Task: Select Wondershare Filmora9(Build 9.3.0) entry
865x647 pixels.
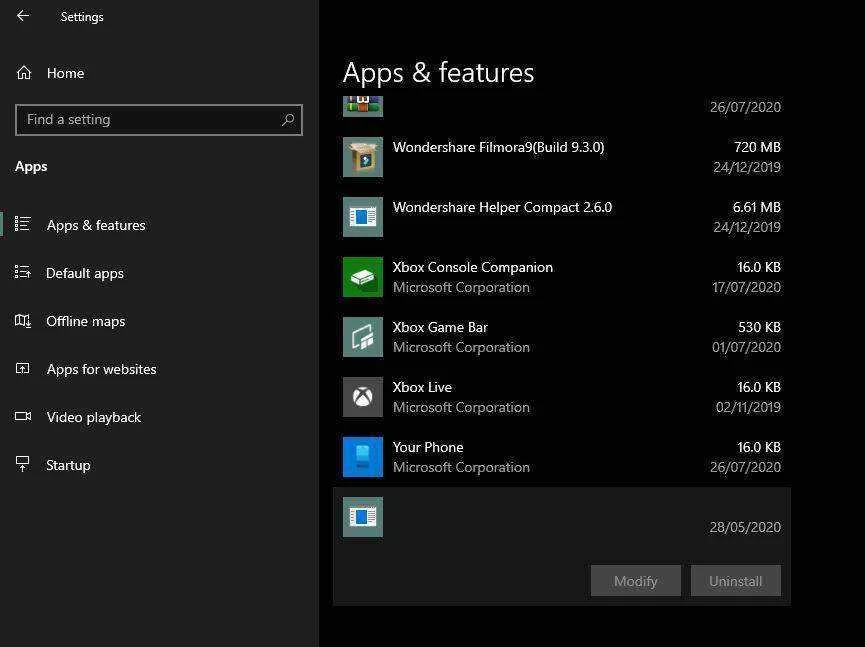Action: tap(562, 157)
